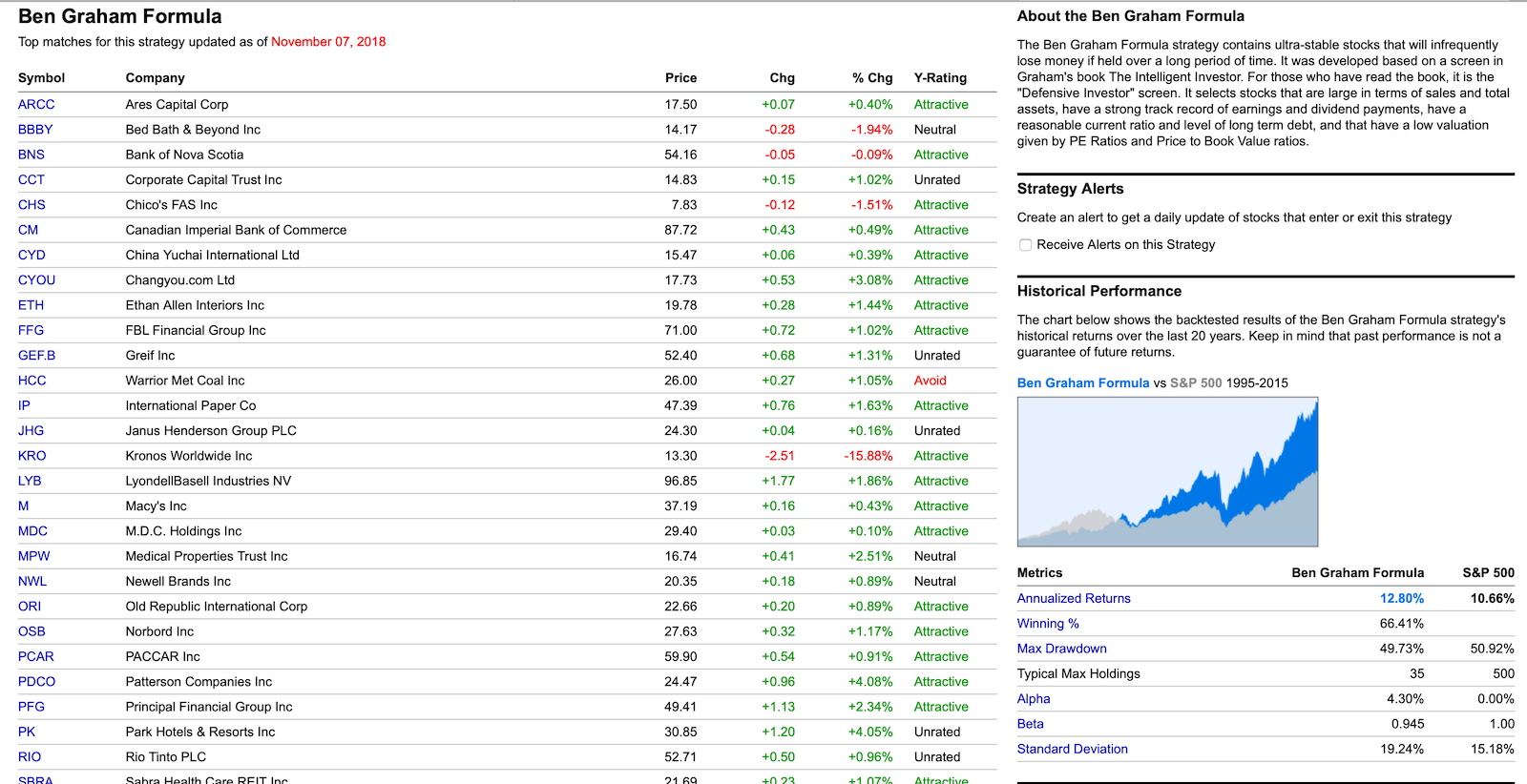Click the 12.80% annualized returns value
Viewport: 1527px width, 784px height.
tap(1402, 599)
